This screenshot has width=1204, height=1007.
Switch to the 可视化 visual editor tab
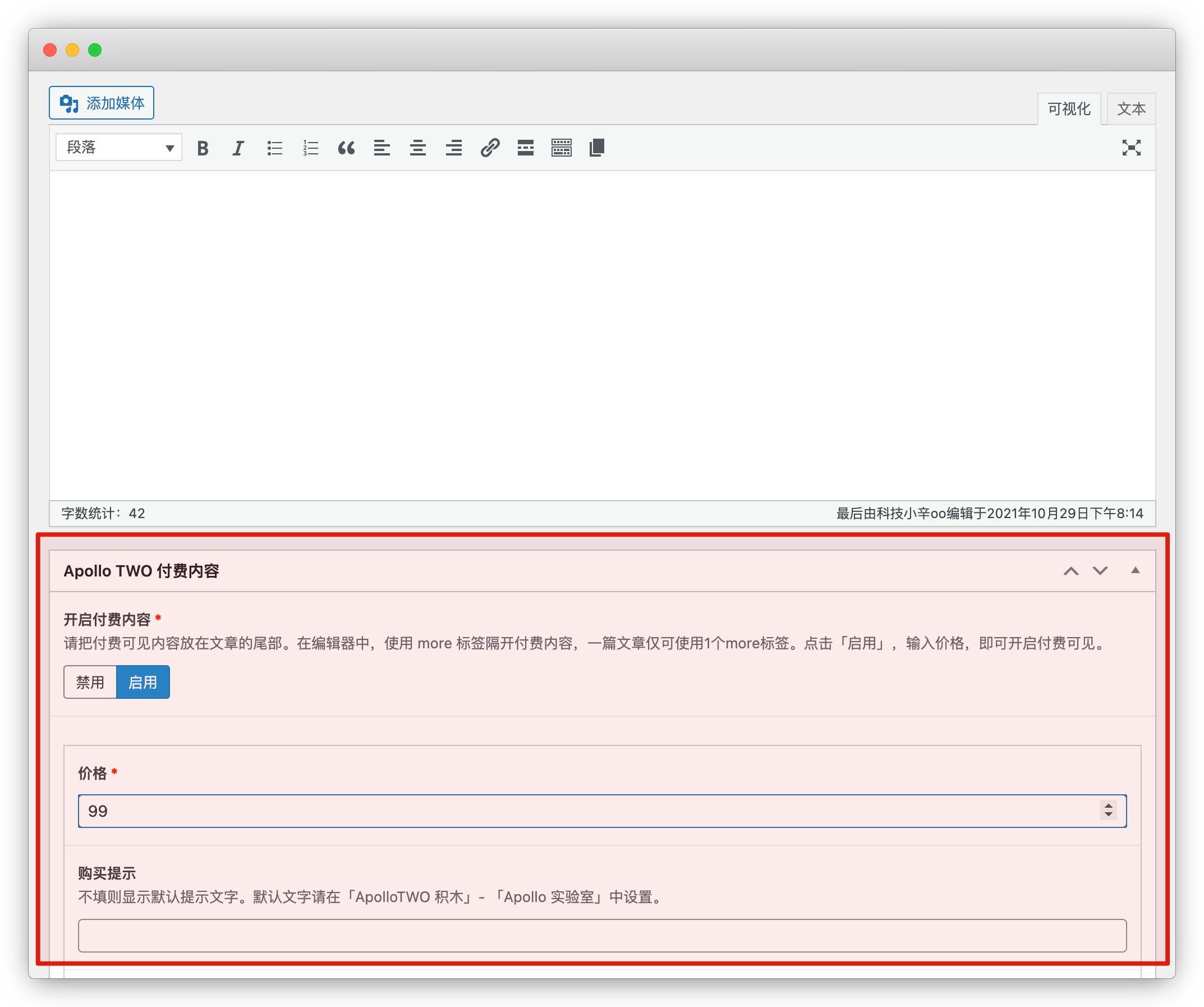1069,109
